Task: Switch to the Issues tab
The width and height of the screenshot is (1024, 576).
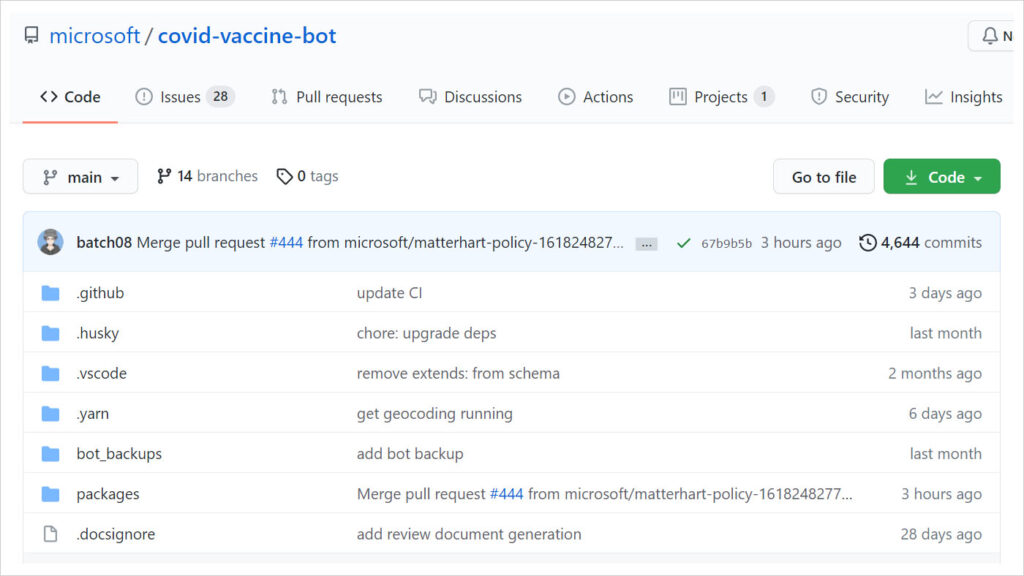Action: 180,96
